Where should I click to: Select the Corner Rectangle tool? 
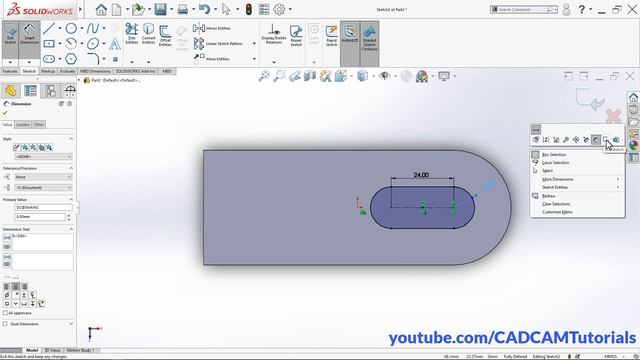point(49,43)
